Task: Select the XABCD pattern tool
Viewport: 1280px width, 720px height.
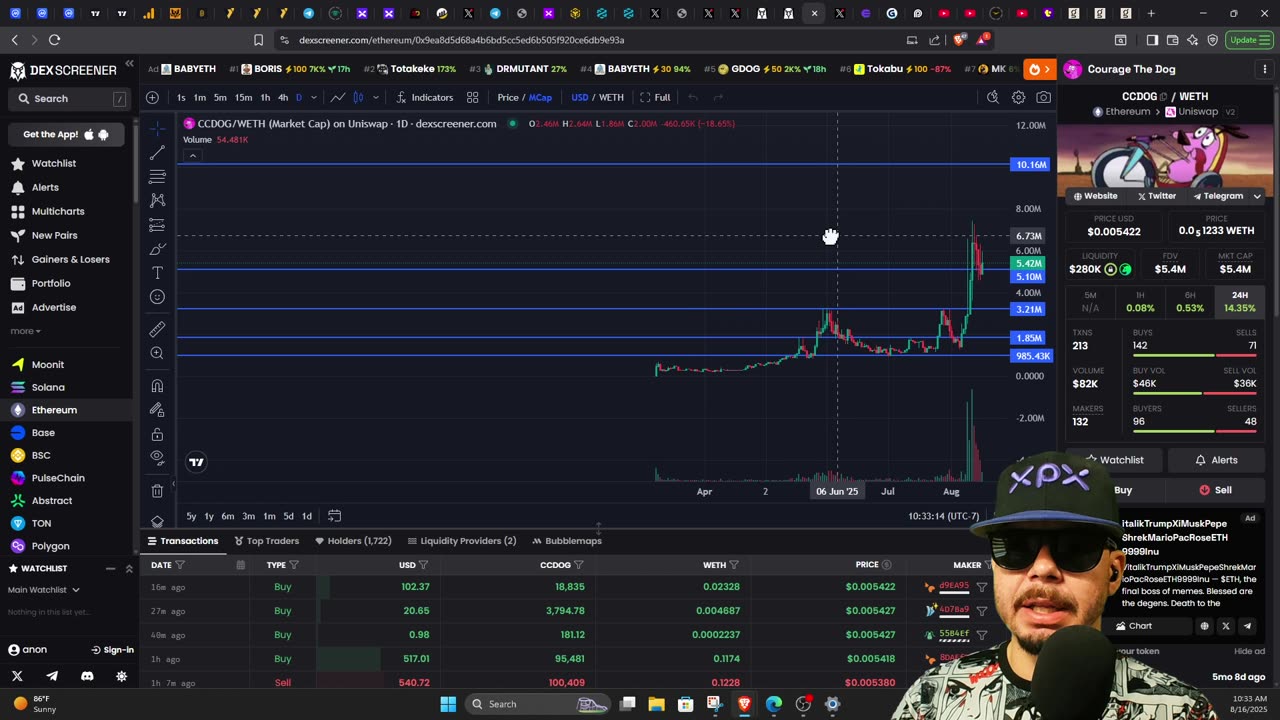Action: pyautogui.click(x=157, y=201)
